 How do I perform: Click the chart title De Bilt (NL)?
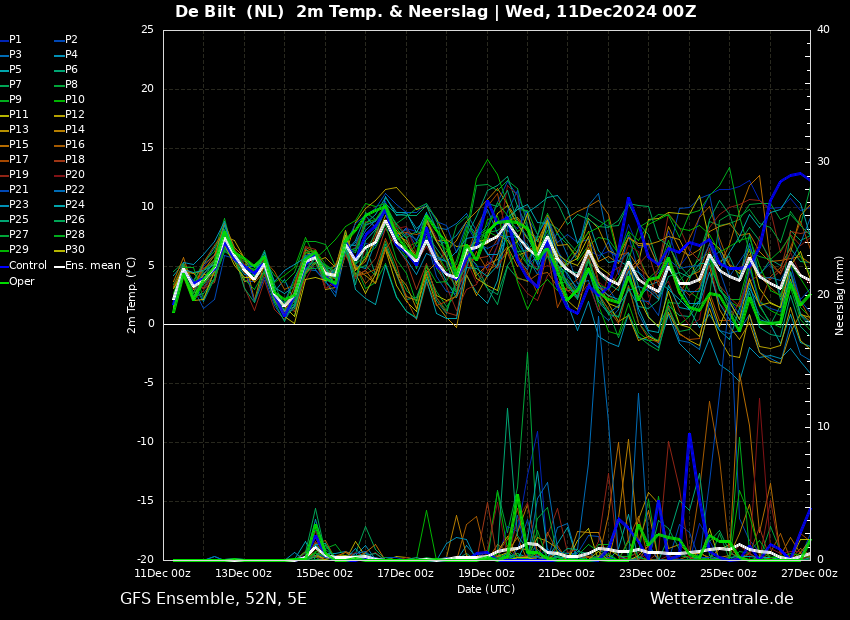(x=229, y=11)
